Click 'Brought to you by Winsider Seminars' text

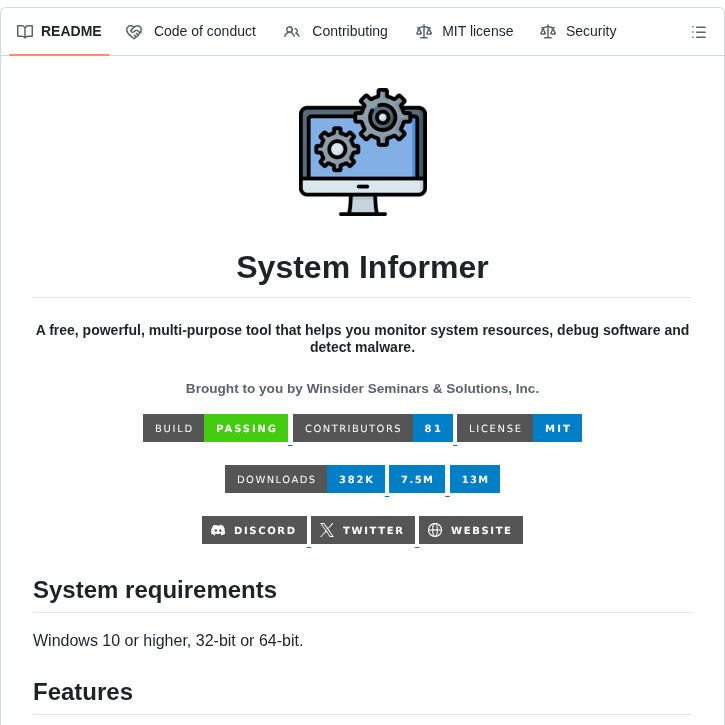362,388
